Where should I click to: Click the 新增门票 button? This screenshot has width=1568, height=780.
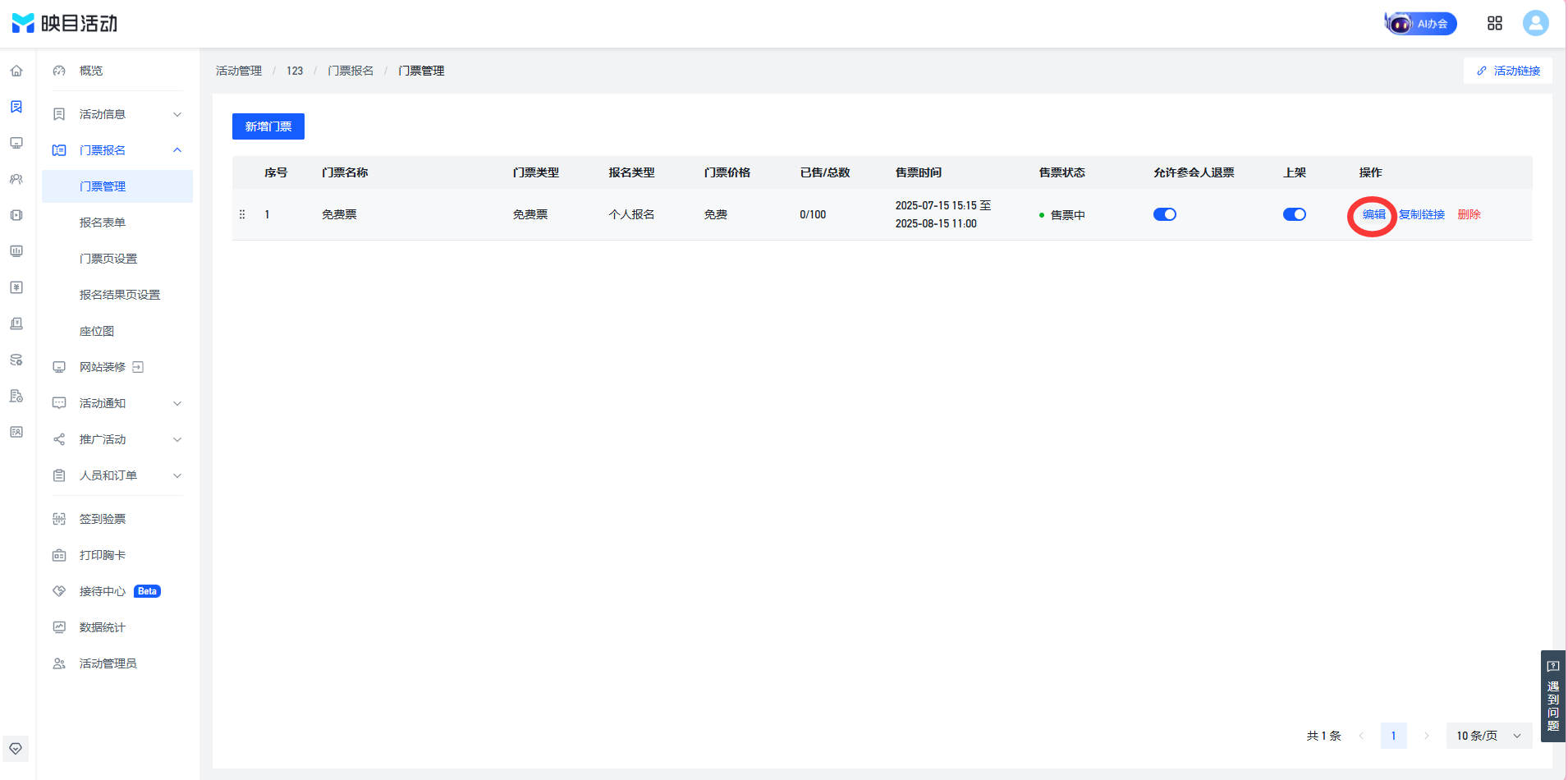[268, 126]
